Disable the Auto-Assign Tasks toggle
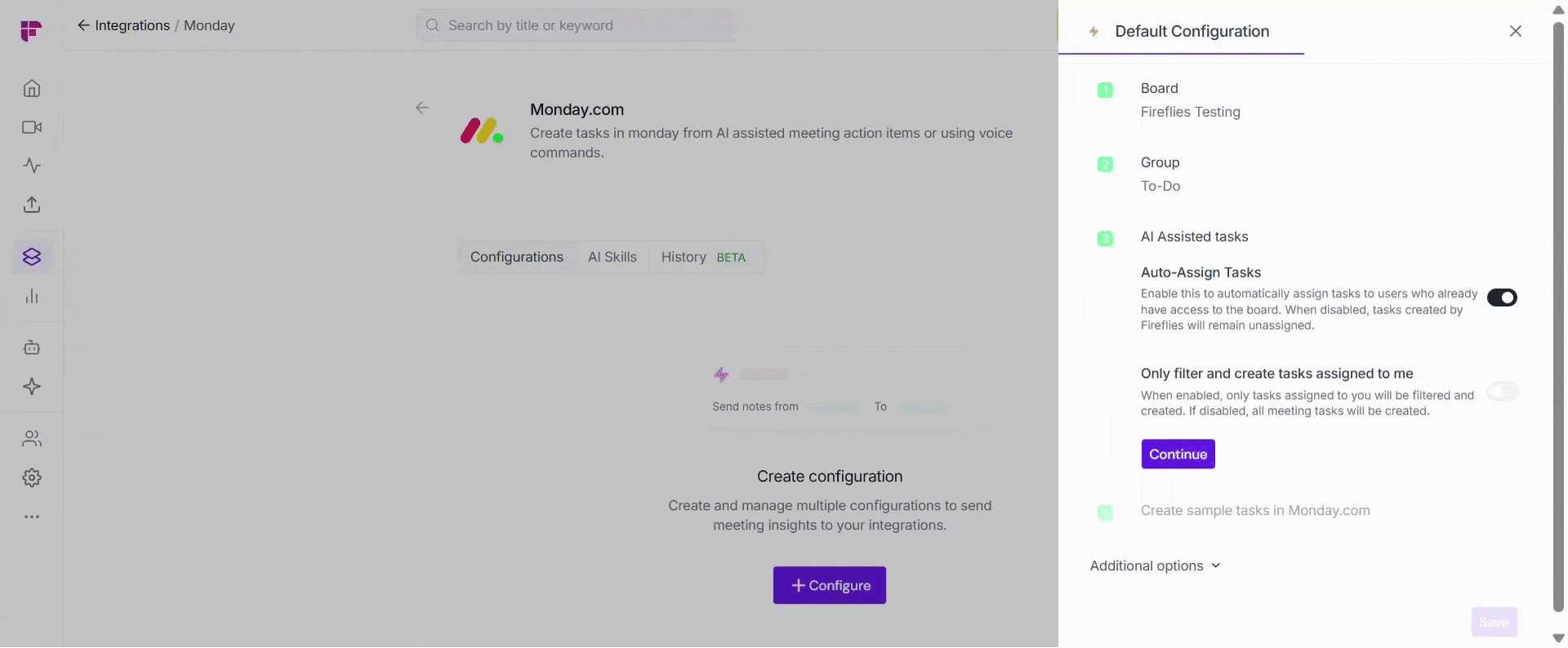Image resolution: width=1568 pixels, height=648 pixels. pos(1501,298)
